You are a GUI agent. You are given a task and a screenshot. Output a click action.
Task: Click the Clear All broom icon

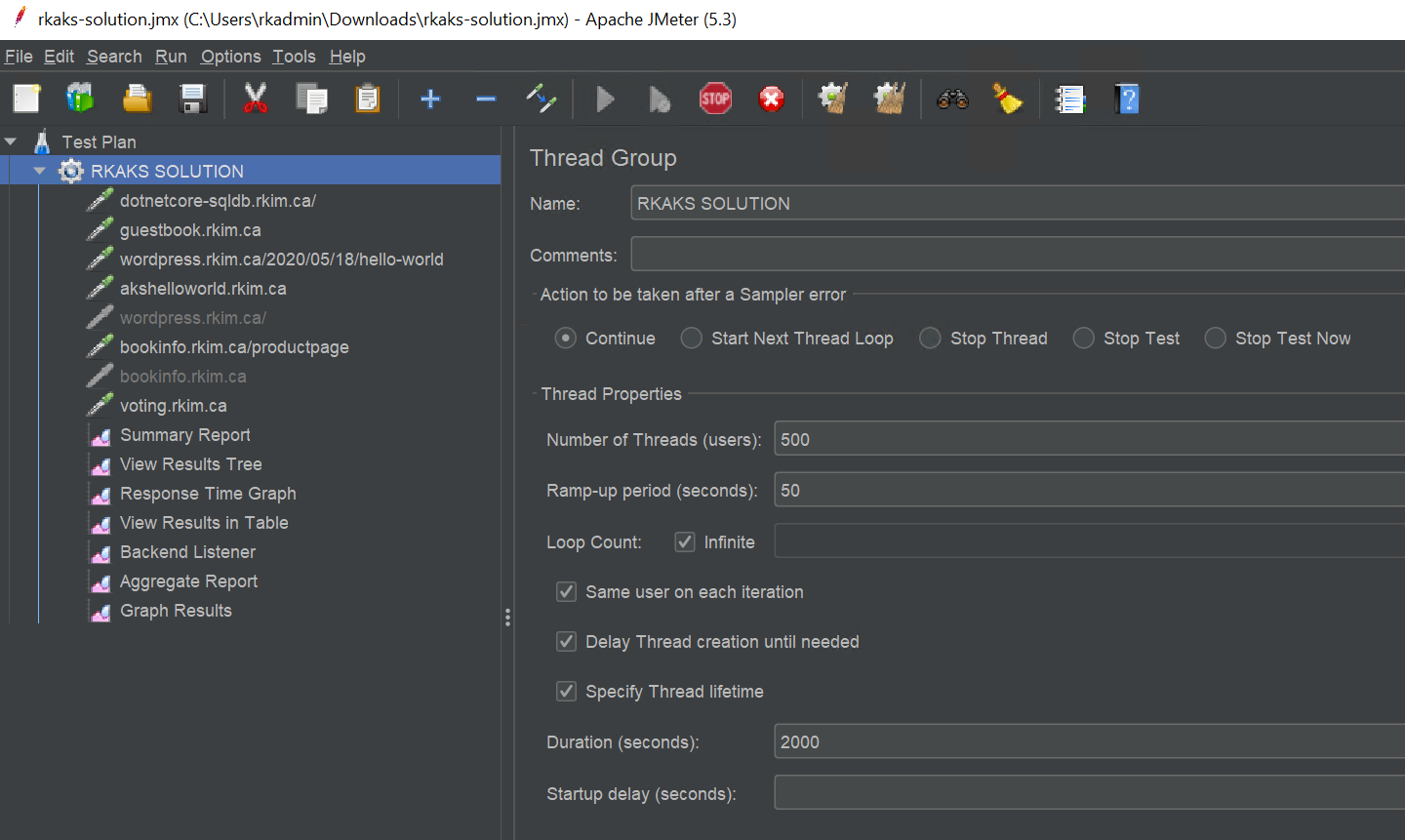[x=889, y=99]
